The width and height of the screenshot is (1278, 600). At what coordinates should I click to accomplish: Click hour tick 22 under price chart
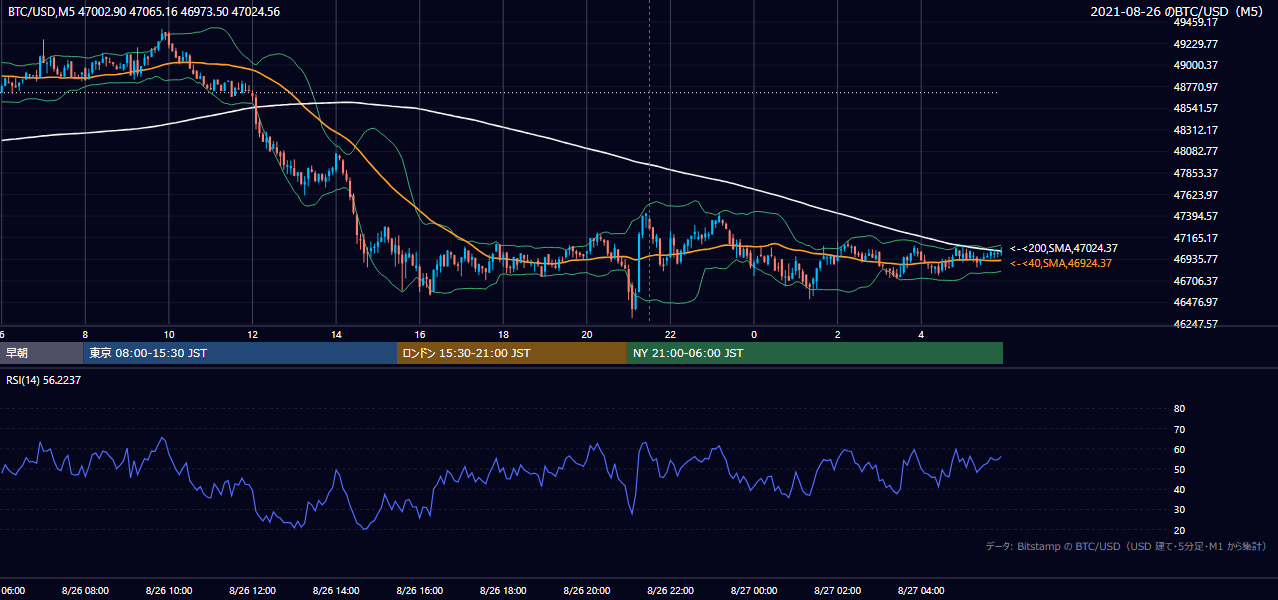(670, 335)
